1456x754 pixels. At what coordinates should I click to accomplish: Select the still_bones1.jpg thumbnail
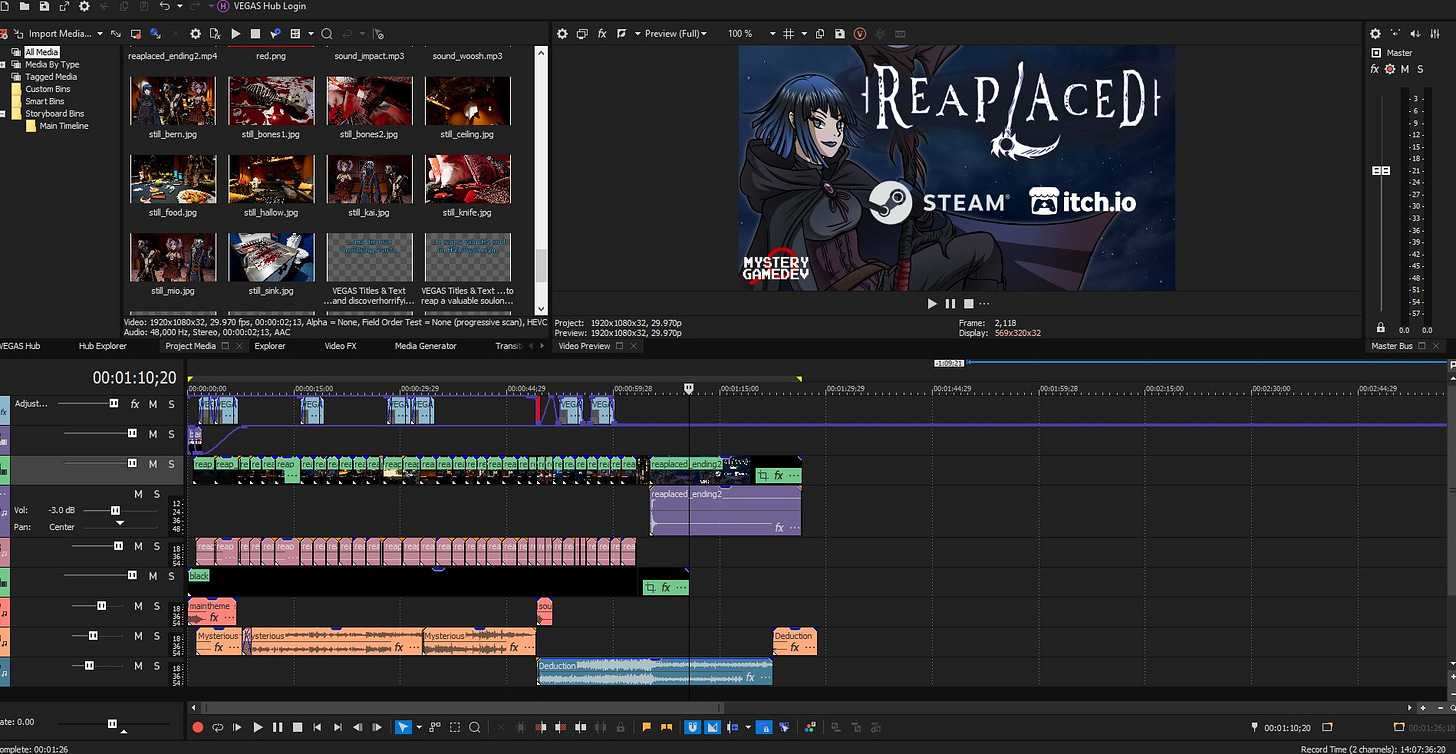271,100
